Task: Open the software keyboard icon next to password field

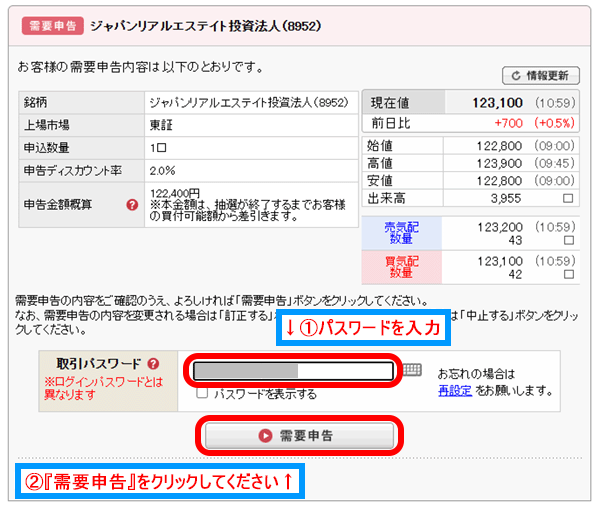Action: click(x=412, y=370)
